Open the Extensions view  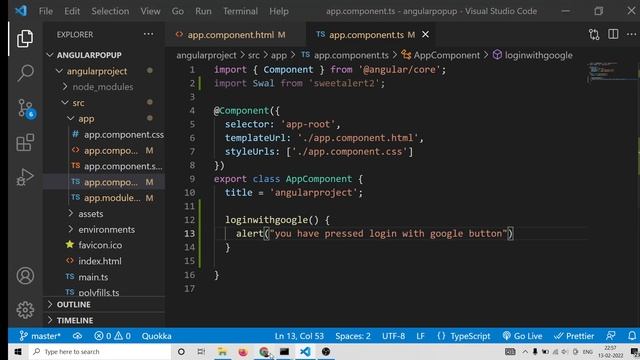pos(25,142)
